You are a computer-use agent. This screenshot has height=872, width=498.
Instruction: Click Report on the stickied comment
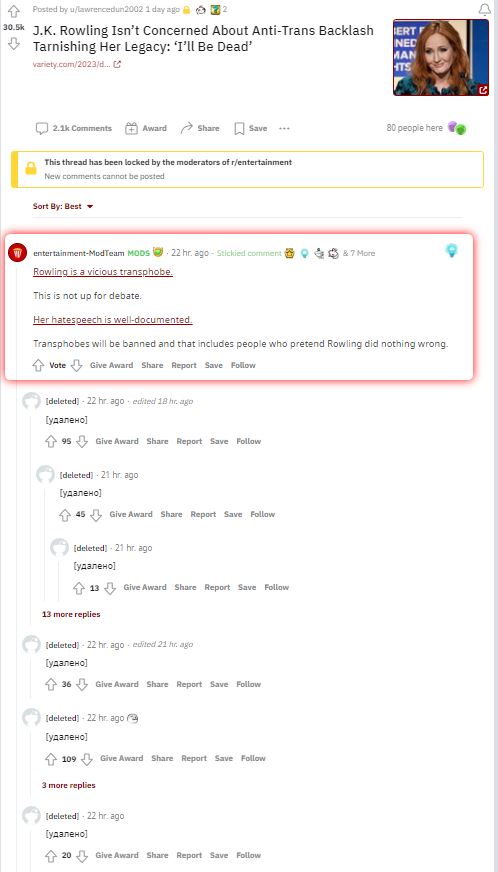click(x=184, y=365)
